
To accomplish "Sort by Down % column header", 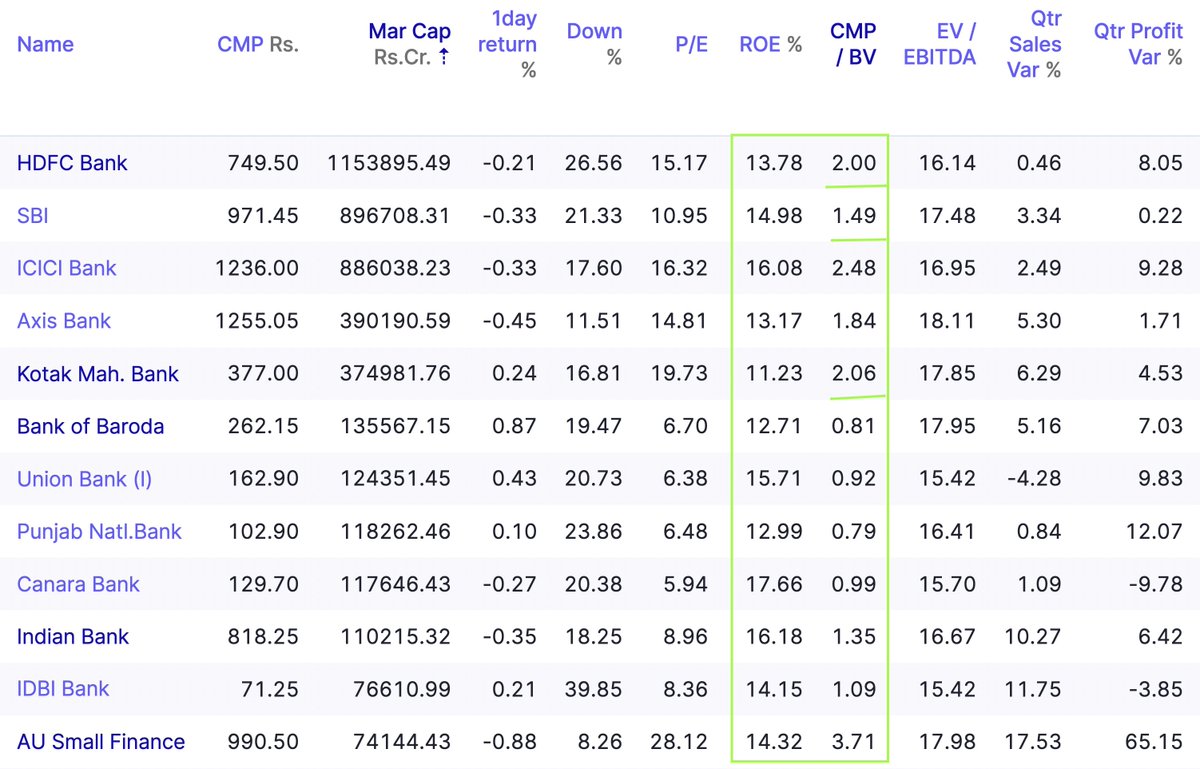I will point(594,44).
